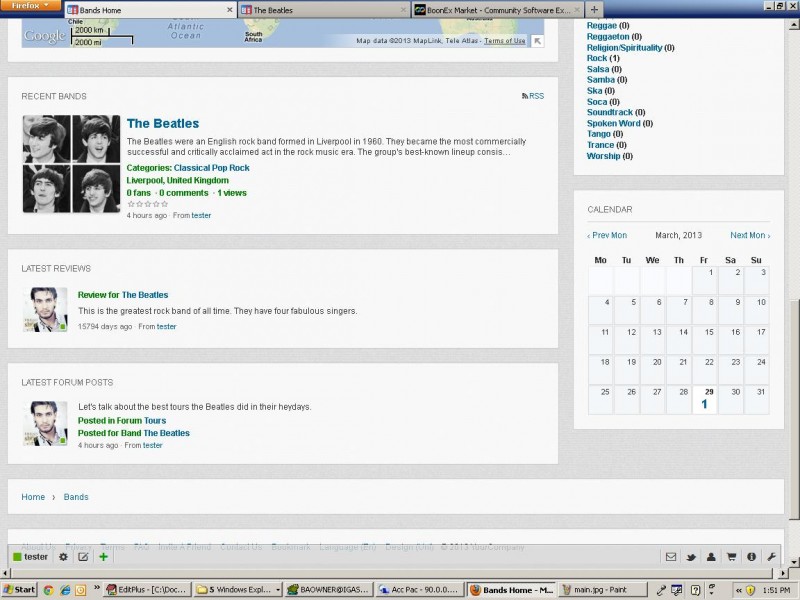This screenshot has width=800, height=600.
Task: Open the person icon in bottom toolbar
Action: (711, 557)
